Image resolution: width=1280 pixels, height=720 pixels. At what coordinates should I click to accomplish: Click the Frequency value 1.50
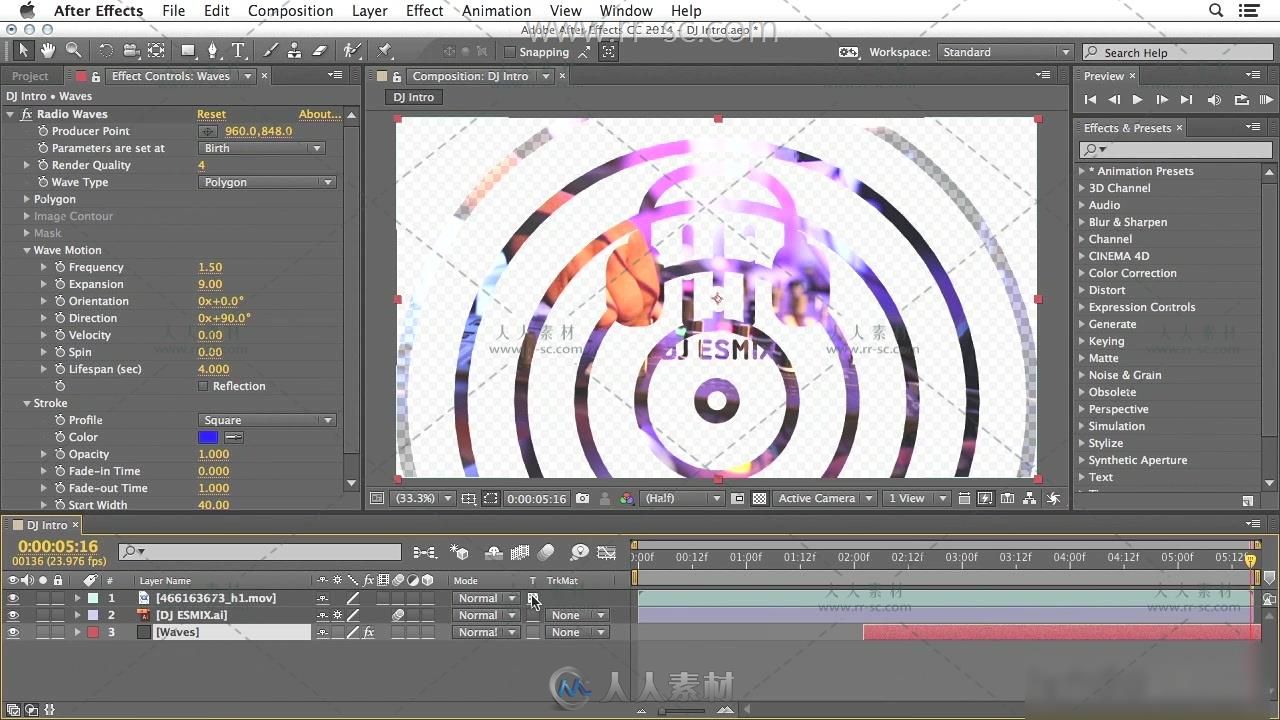point(210,267)
